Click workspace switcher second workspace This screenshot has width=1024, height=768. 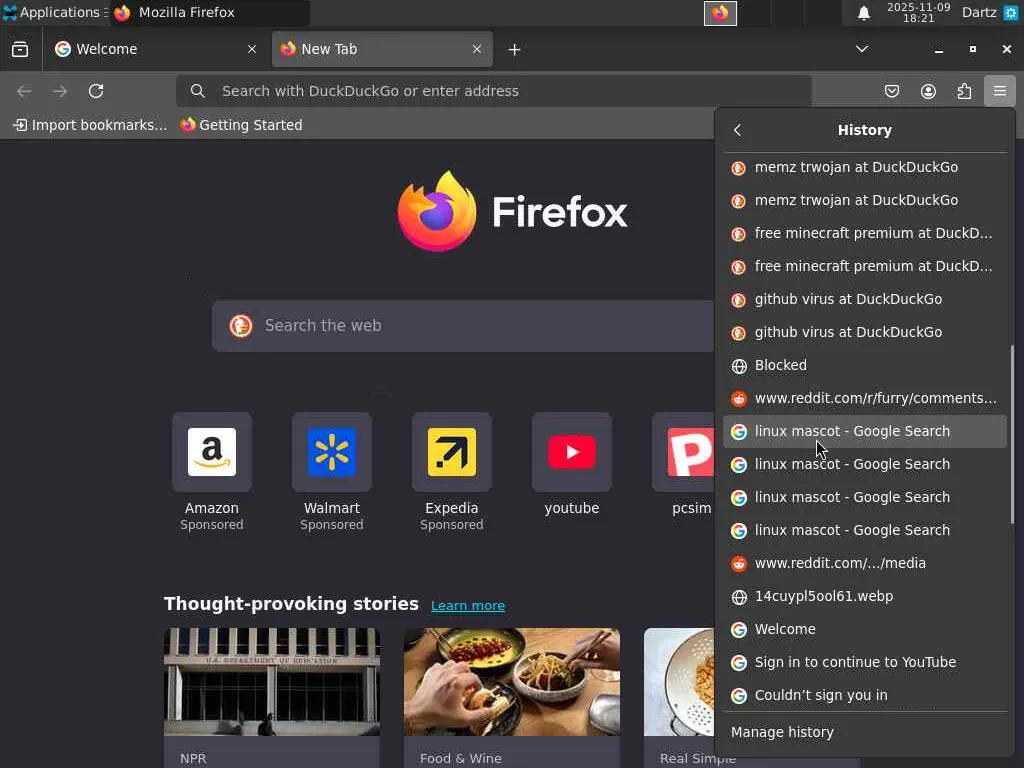click(x=754, y=13)
